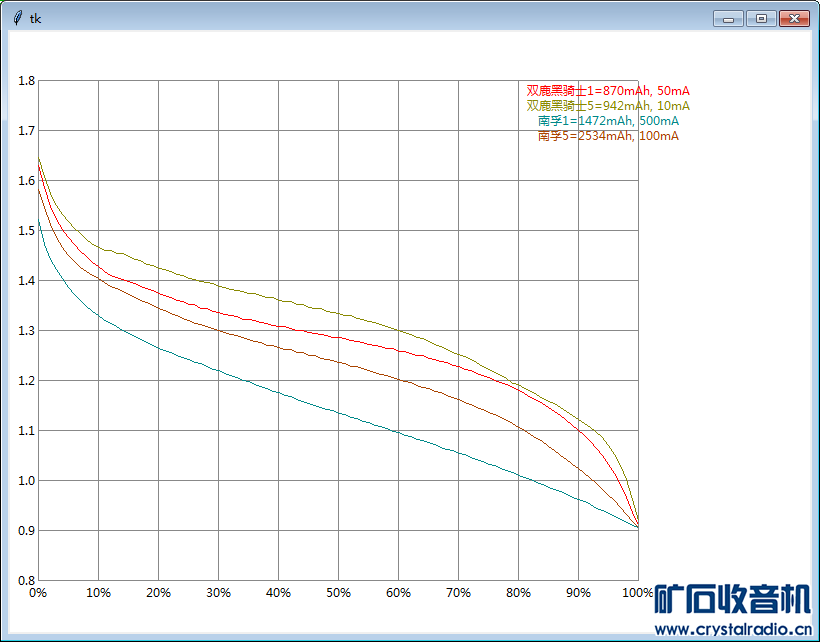Click the teal legend entry 南孚1=1472mAh, 500mA

tap(609, 121)
